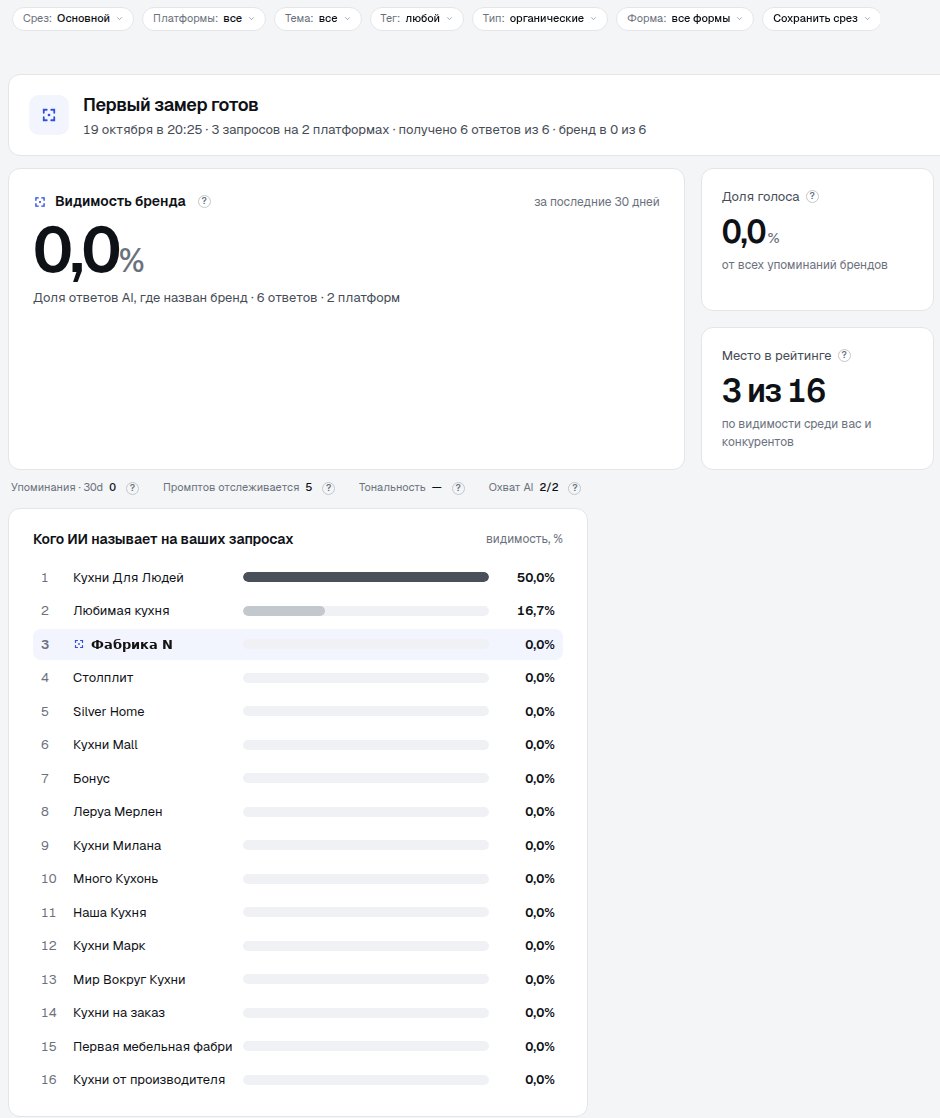Click the empty visibility bar of Столплит
The height and width of the screenshot is (1118, 940).
366,678
